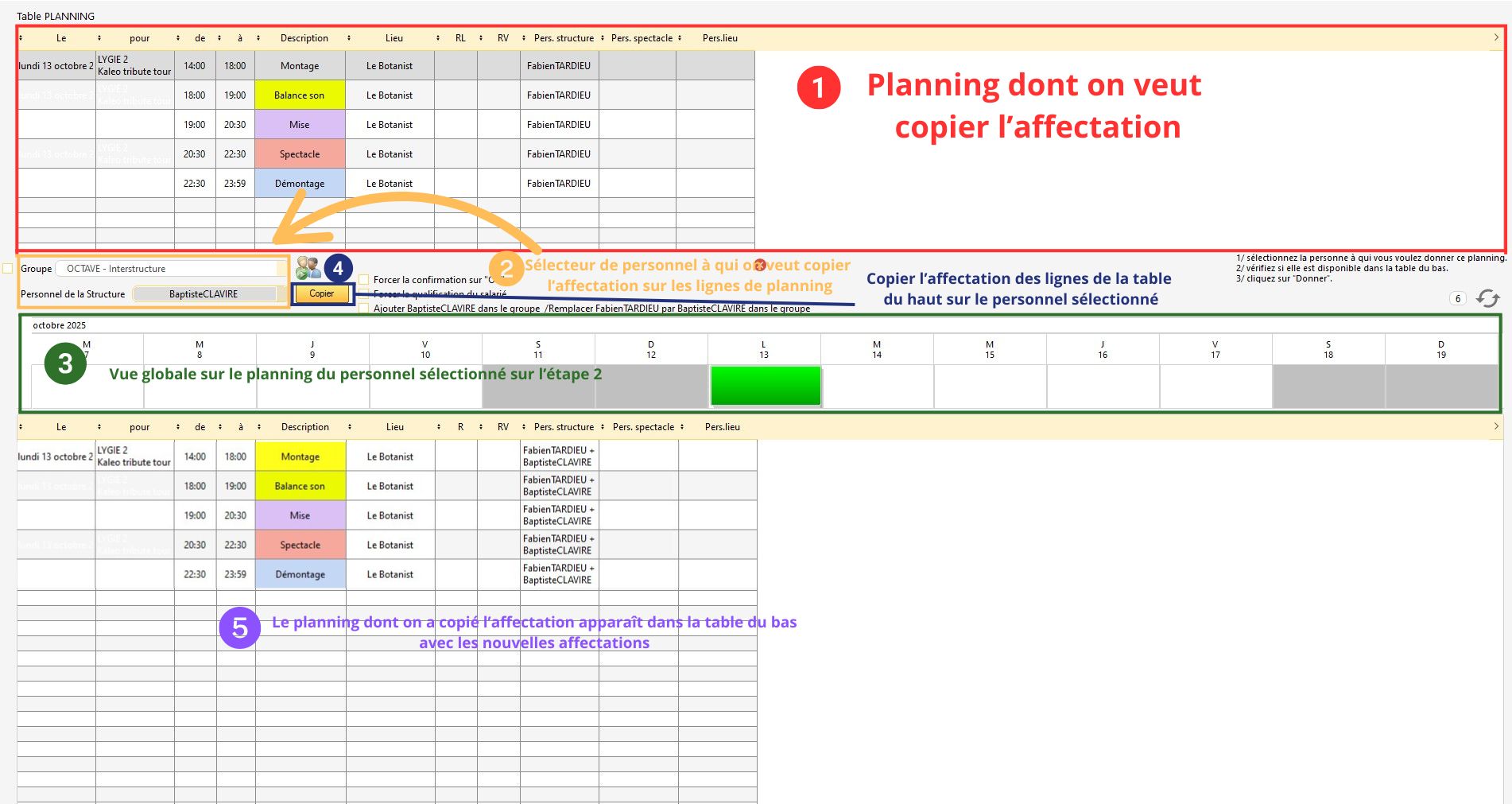Enable 'Forcer la confirmation' checkbox
1512x804 pixels.
click(x=364, y=280)
